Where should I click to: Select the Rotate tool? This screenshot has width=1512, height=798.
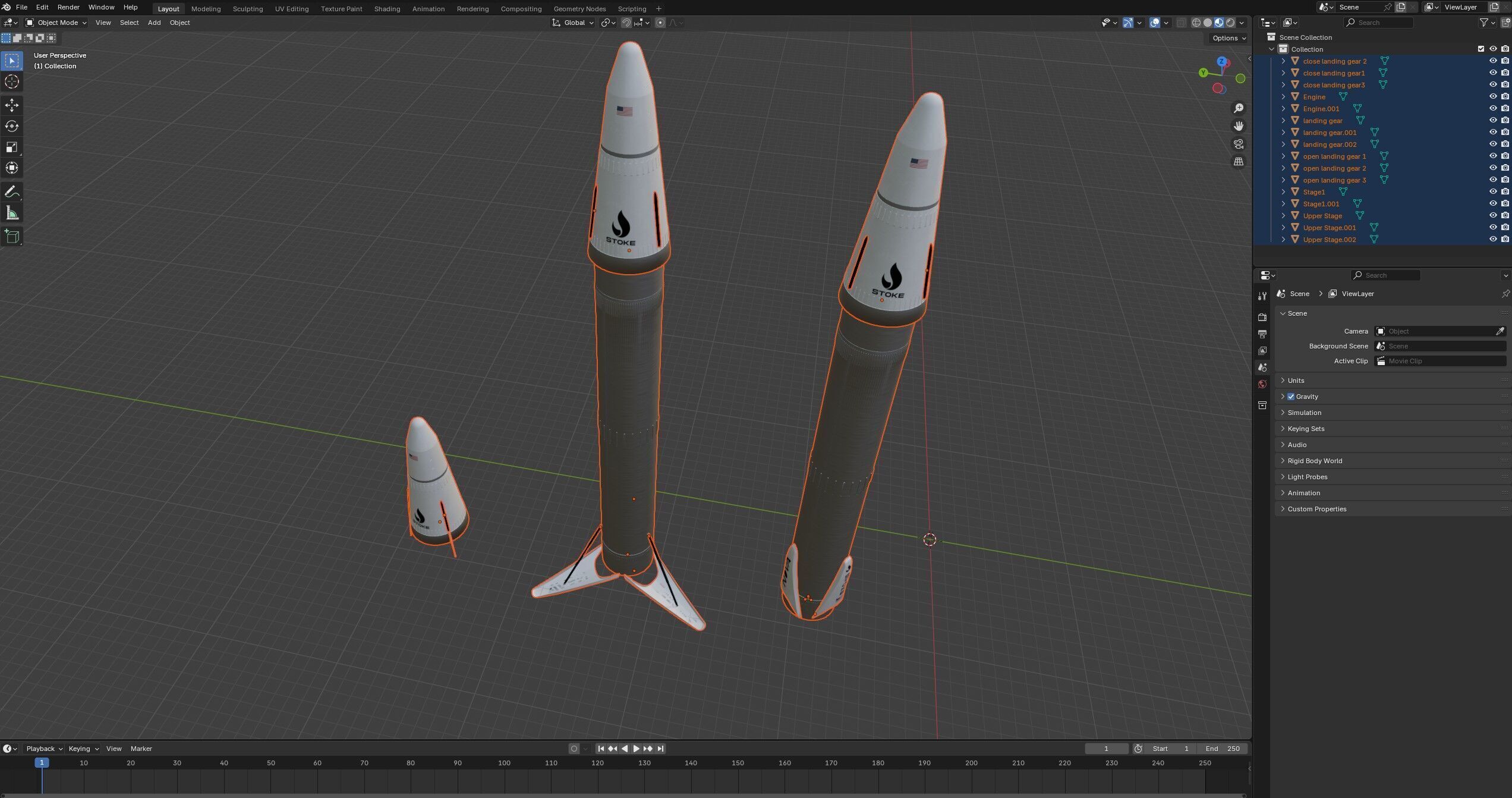[12, 126]
